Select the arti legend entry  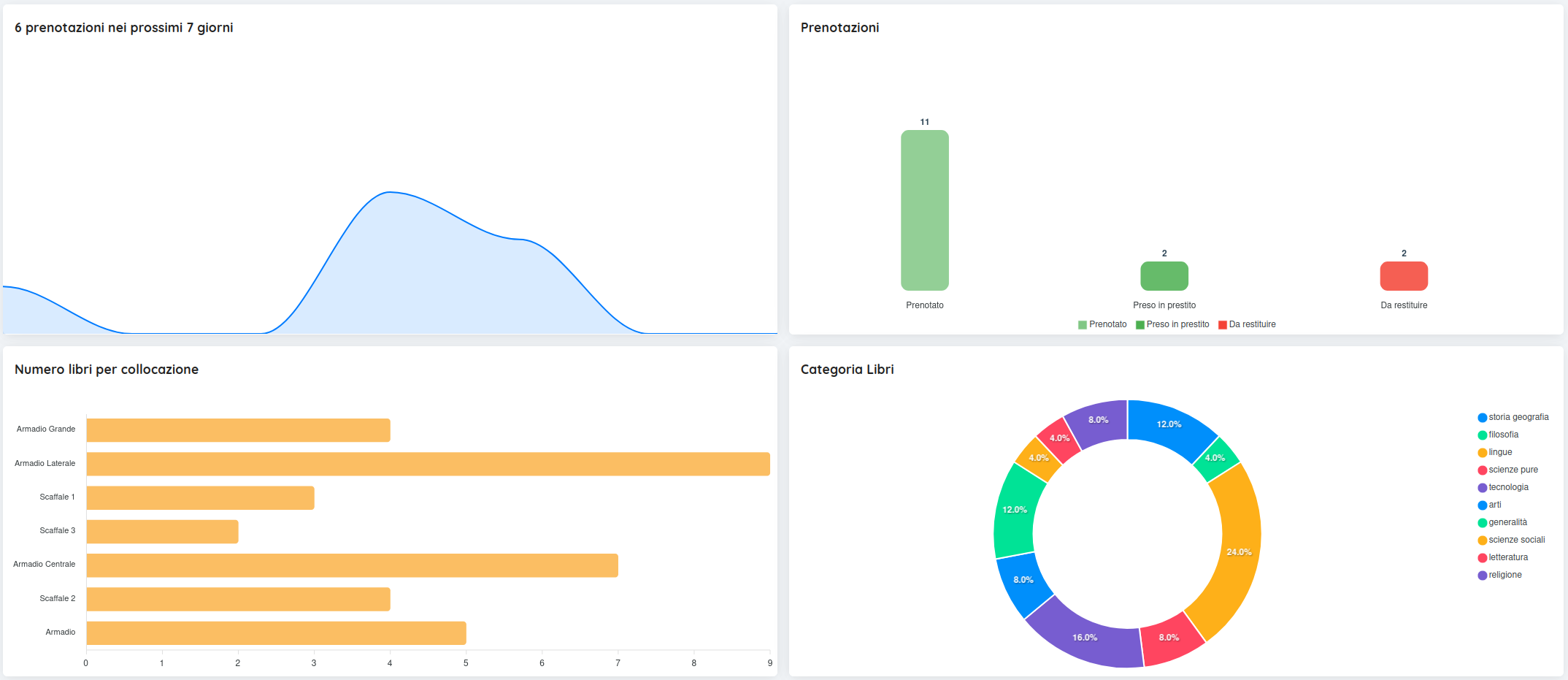(1494, 505)
